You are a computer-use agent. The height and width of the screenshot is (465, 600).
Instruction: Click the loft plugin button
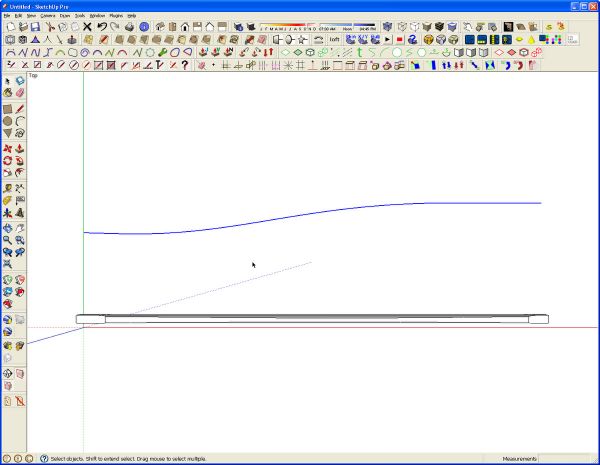coord(334,39)
